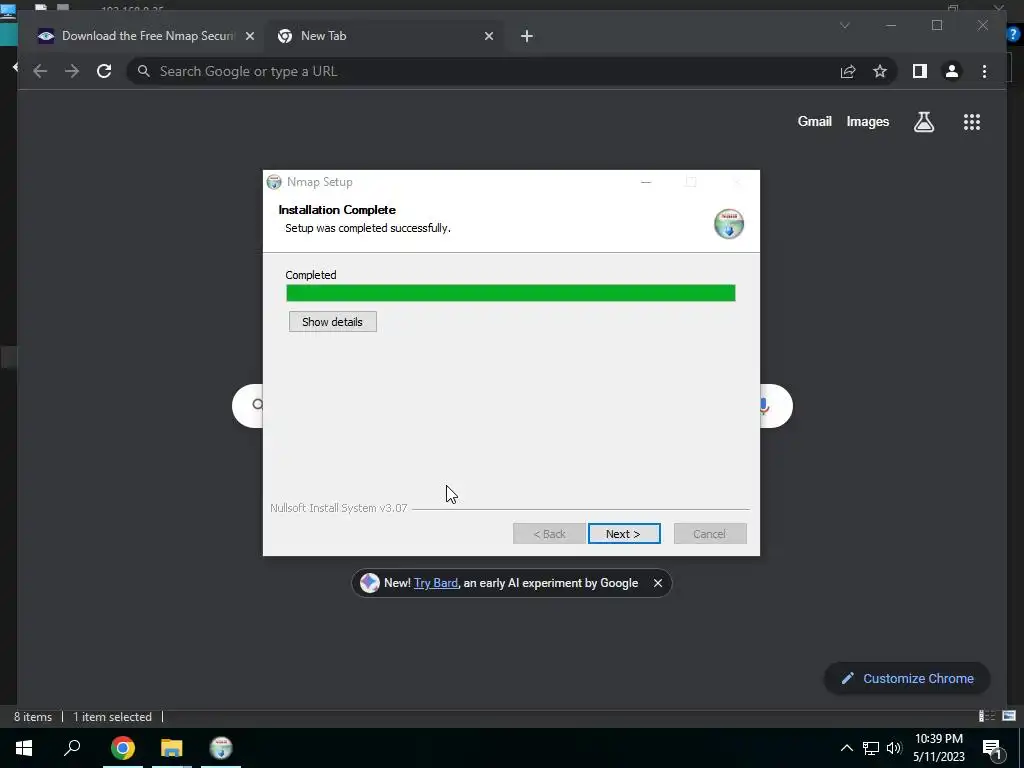Open File Explorer from taskbar

(x=172, y=748)
